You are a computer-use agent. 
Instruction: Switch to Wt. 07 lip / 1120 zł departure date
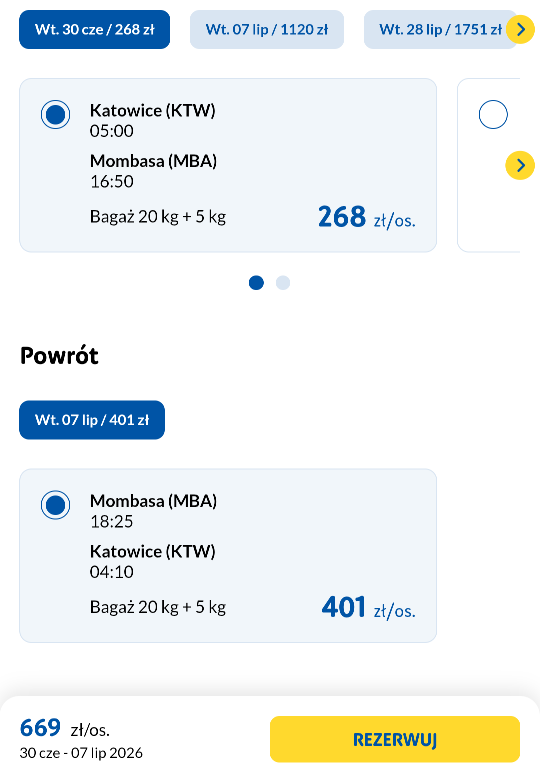click(267, 29)
